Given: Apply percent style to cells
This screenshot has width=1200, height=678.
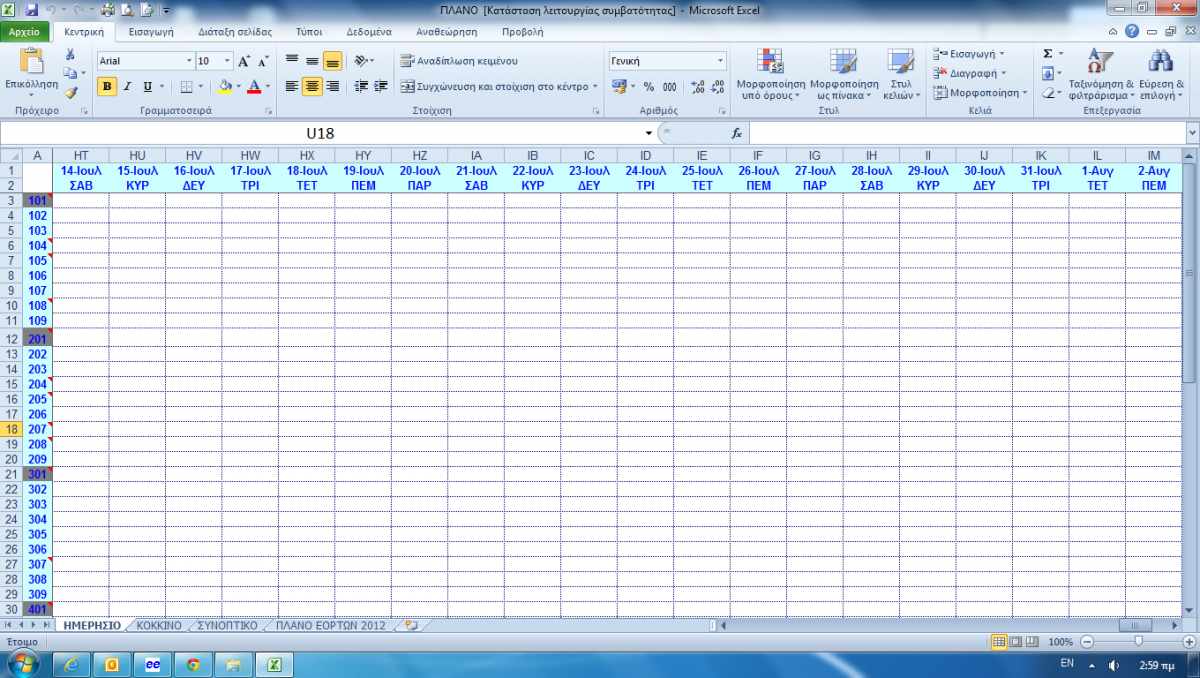Looking at the screenshot, I should point(648,86).
